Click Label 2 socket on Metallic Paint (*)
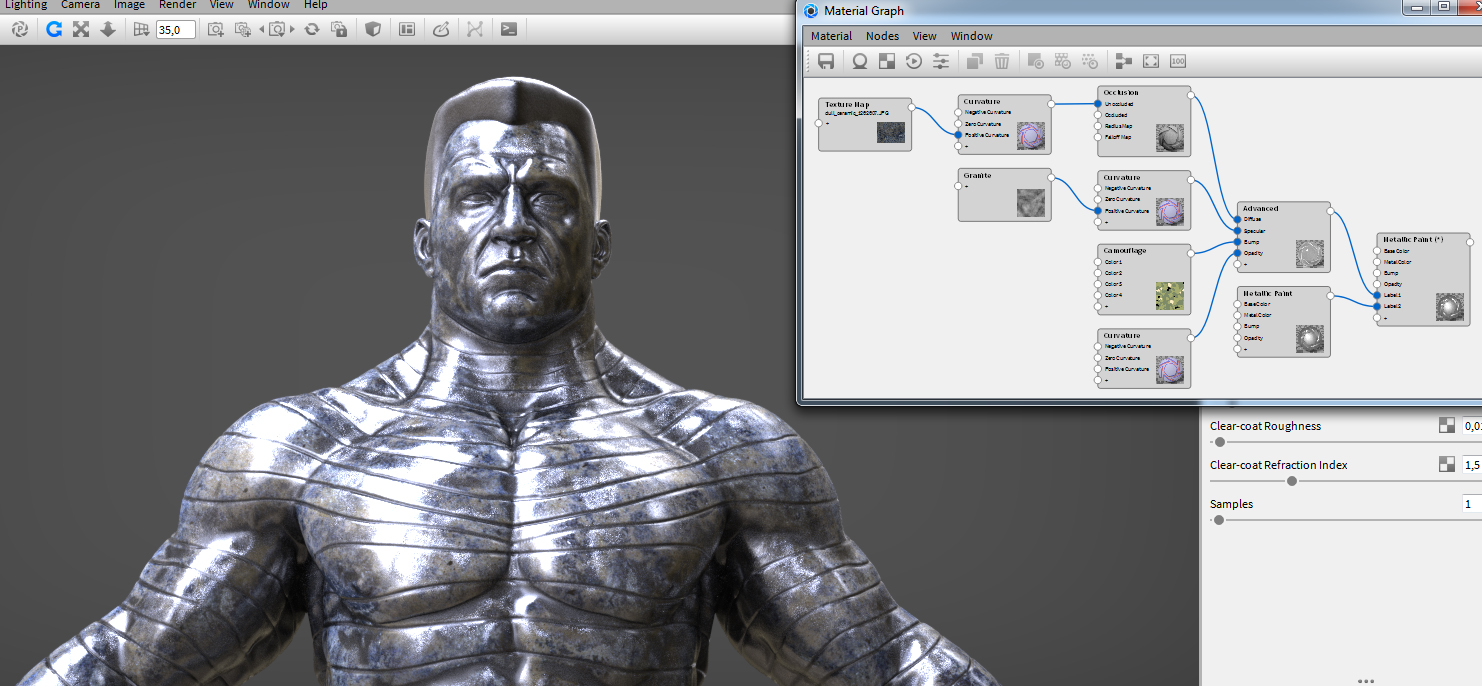The height and width of the screenshot is (686, 1482). tap(1378, 306)
